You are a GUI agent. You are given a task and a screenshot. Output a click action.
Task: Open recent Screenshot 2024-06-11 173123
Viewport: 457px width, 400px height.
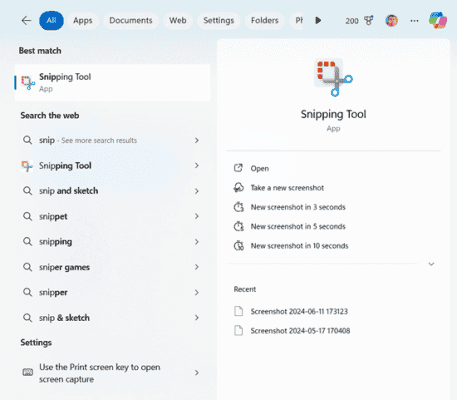tap(299, 311)
